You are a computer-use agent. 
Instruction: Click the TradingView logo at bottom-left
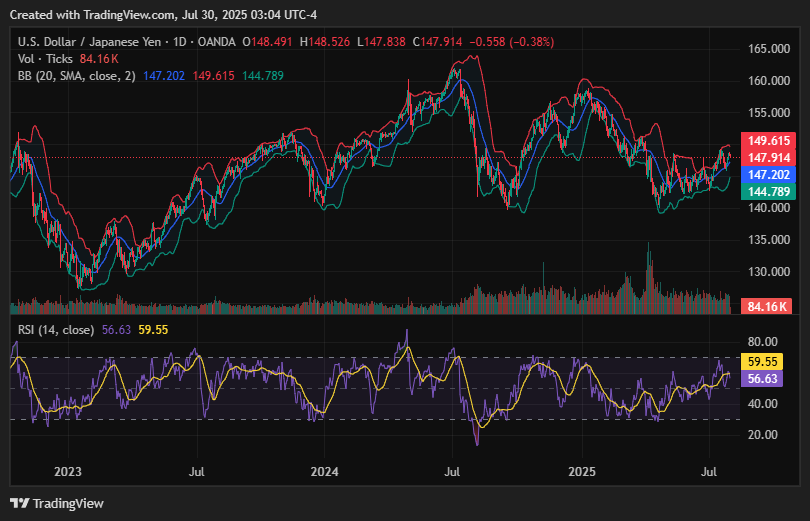(57, 503)
